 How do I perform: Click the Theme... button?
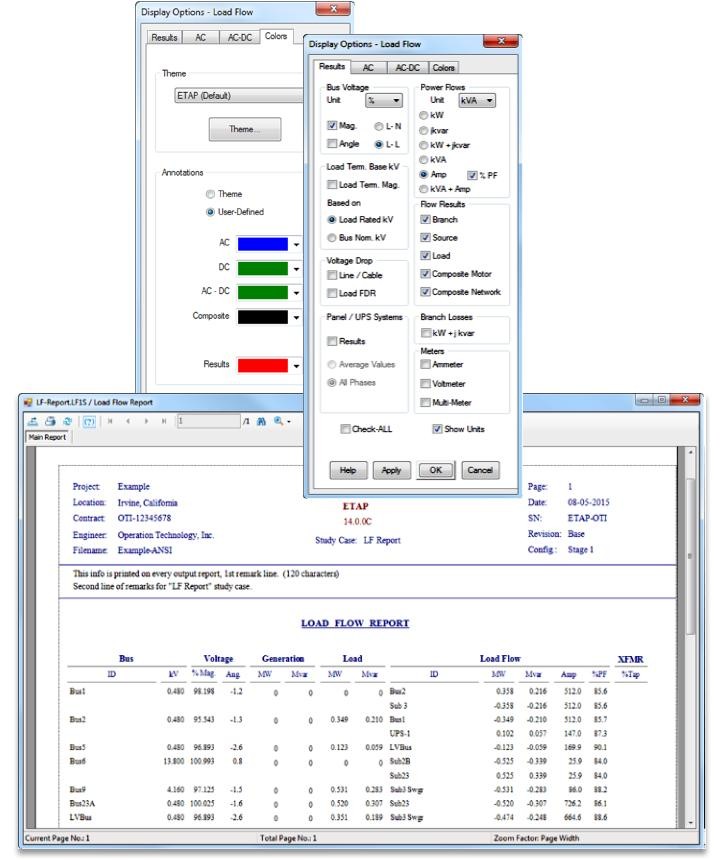click(245, 129)
